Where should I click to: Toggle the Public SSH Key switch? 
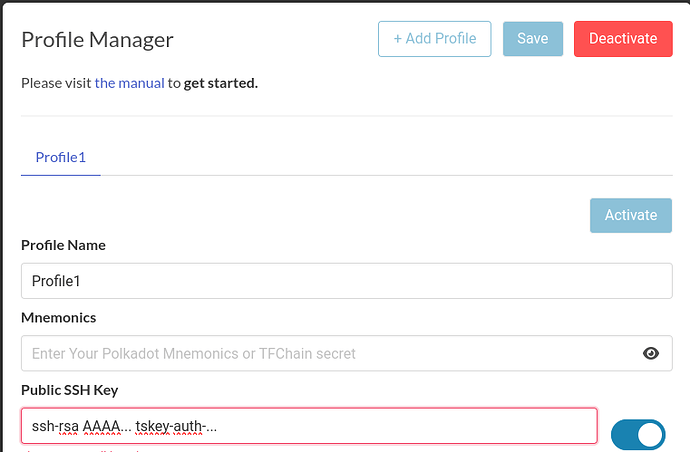[x=638, y=435]
